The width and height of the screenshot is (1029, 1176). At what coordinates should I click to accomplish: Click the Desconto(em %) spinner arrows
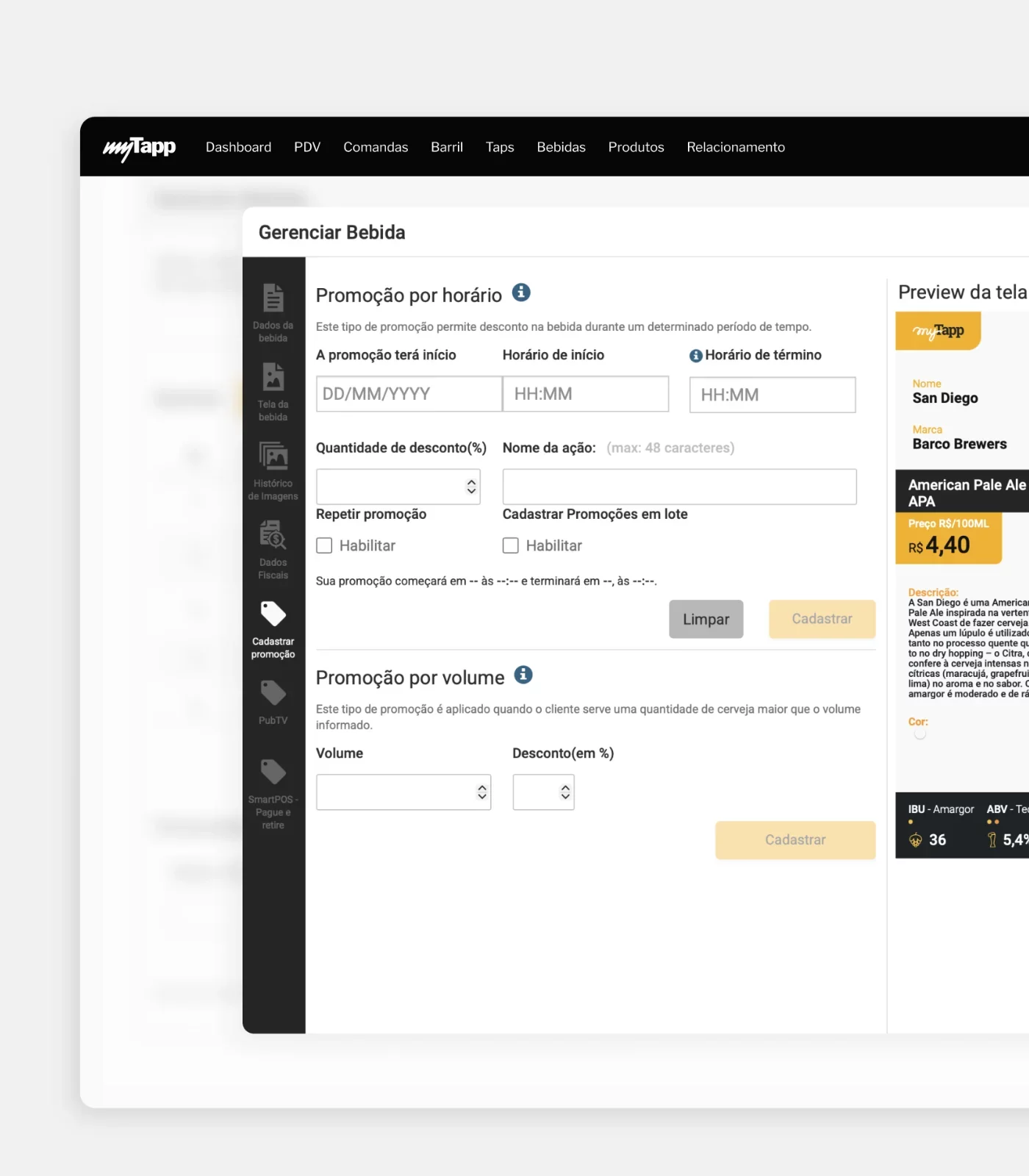pyautogui.click(x=565, y=792)
